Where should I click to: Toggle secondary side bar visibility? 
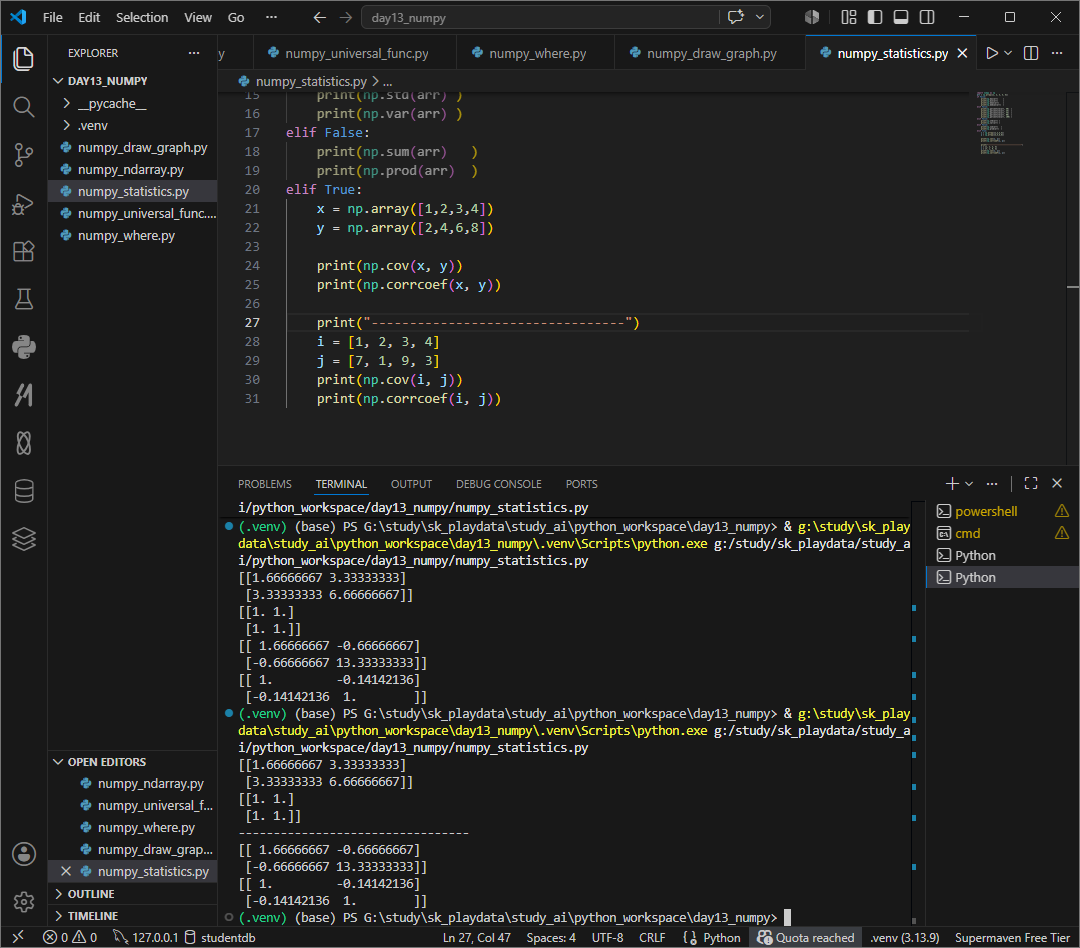click(x=927, y=17)
